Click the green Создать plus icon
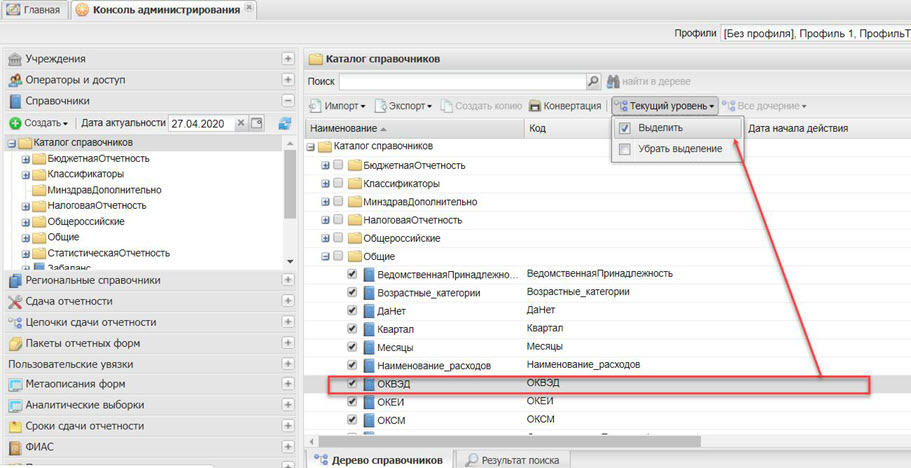911x468 pixels. pyautogui.click(x=15, y=123)
